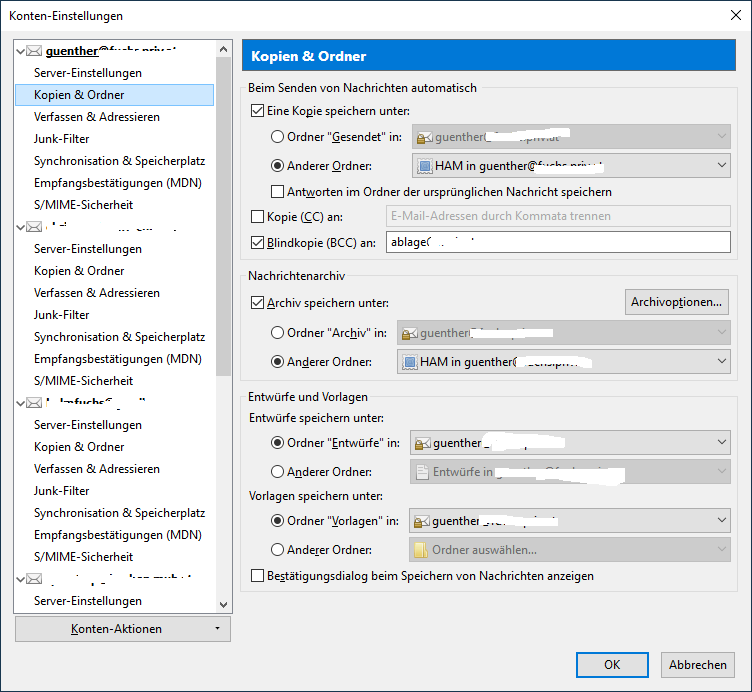Click the mailbox icon in Ordner "Entwürfe" dropdown
The height and width of the screenshot is (692, 752).
click(422, 442)
